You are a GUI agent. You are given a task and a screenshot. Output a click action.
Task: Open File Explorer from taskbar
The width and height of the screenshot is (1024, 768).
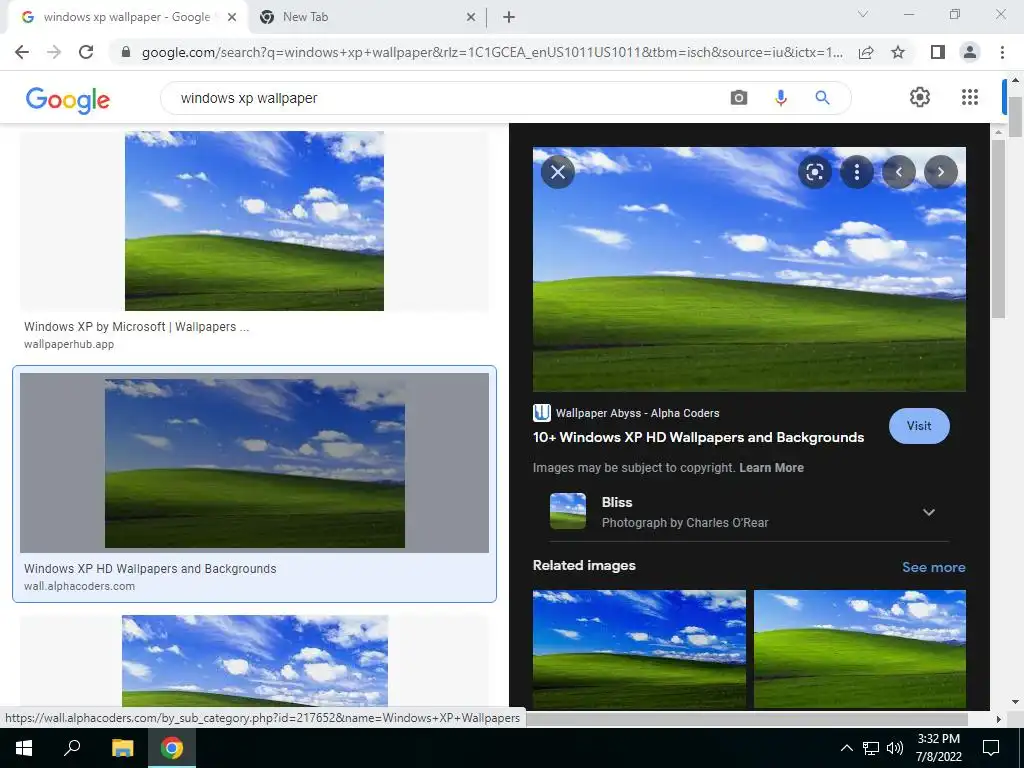pos(122,748)
